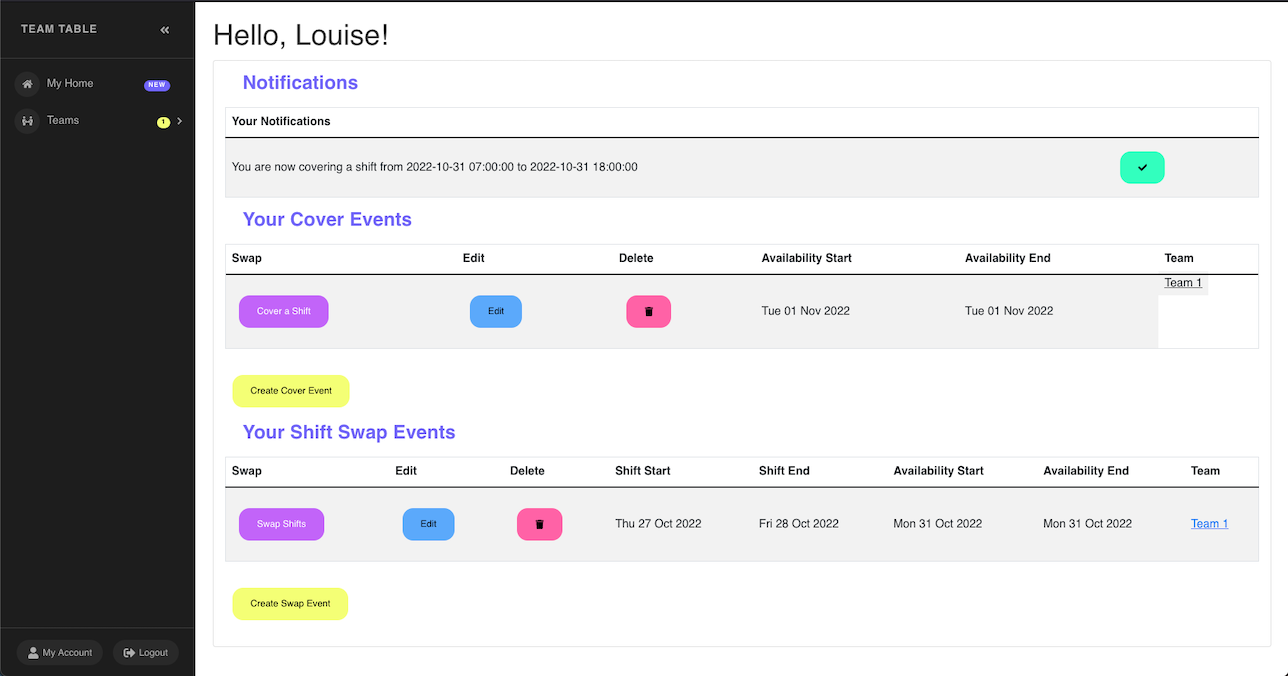1288x676 pixels.
Task: Edit the shift swap event
Action: (428, 524)
